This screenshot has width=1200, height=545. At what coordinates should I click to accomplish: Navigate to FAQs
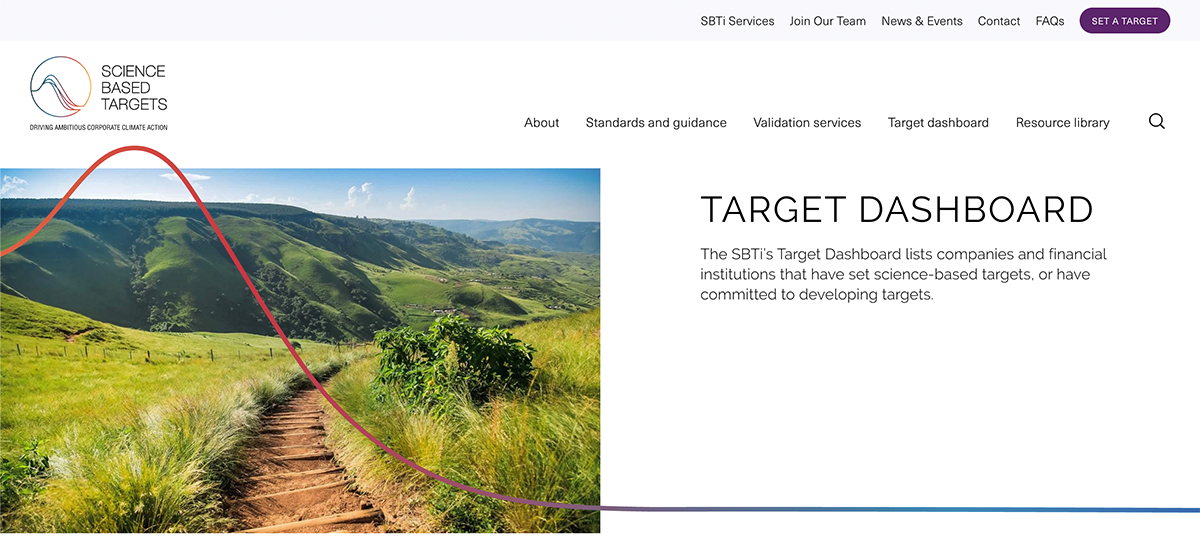pyautogui.click(x=1049, y=21)
